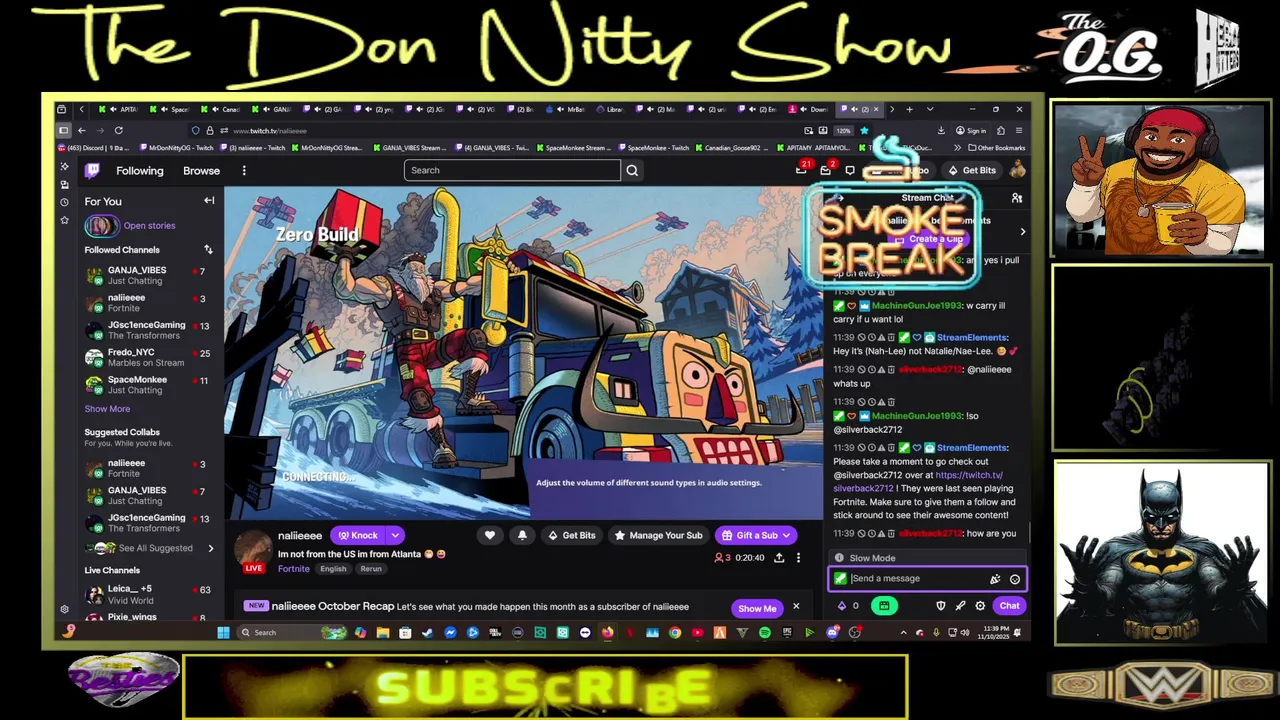Sort the Followed Channels list

click(208, 250)
